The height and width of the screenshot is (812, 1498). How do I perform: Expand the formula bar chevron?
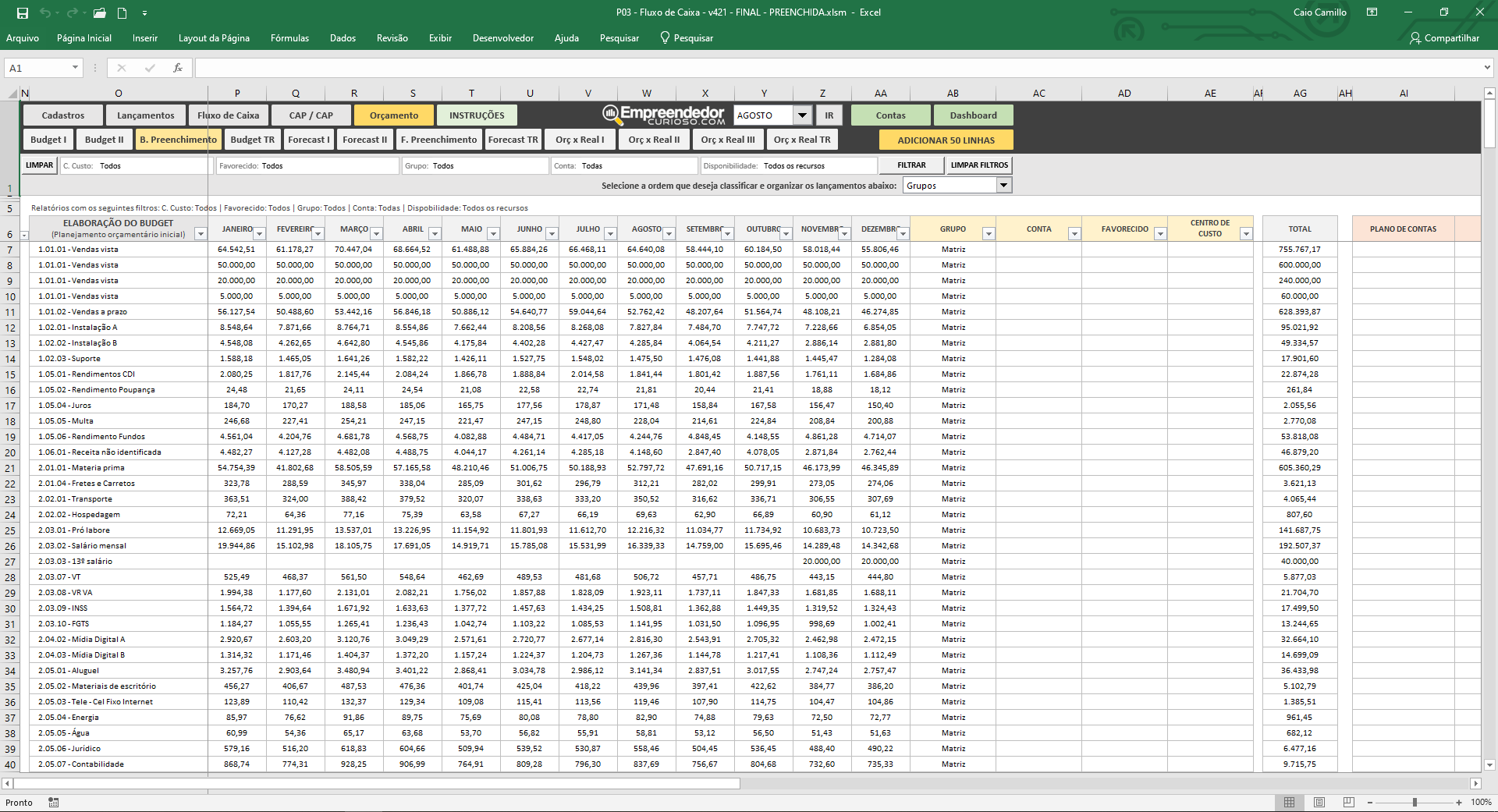point(1486,68)
